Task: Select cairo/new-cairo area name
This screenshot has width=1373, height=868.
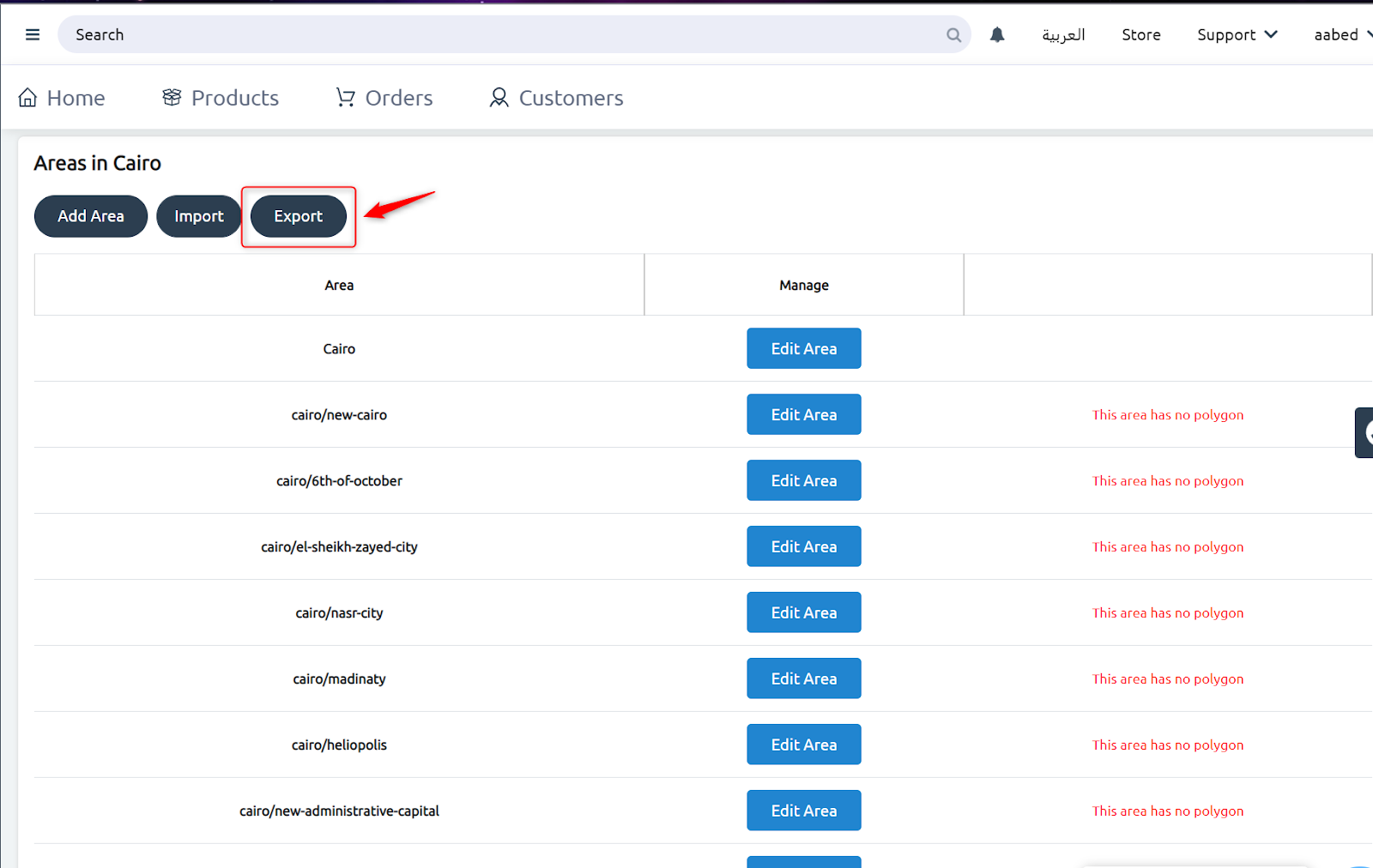Action: (339, 415)
